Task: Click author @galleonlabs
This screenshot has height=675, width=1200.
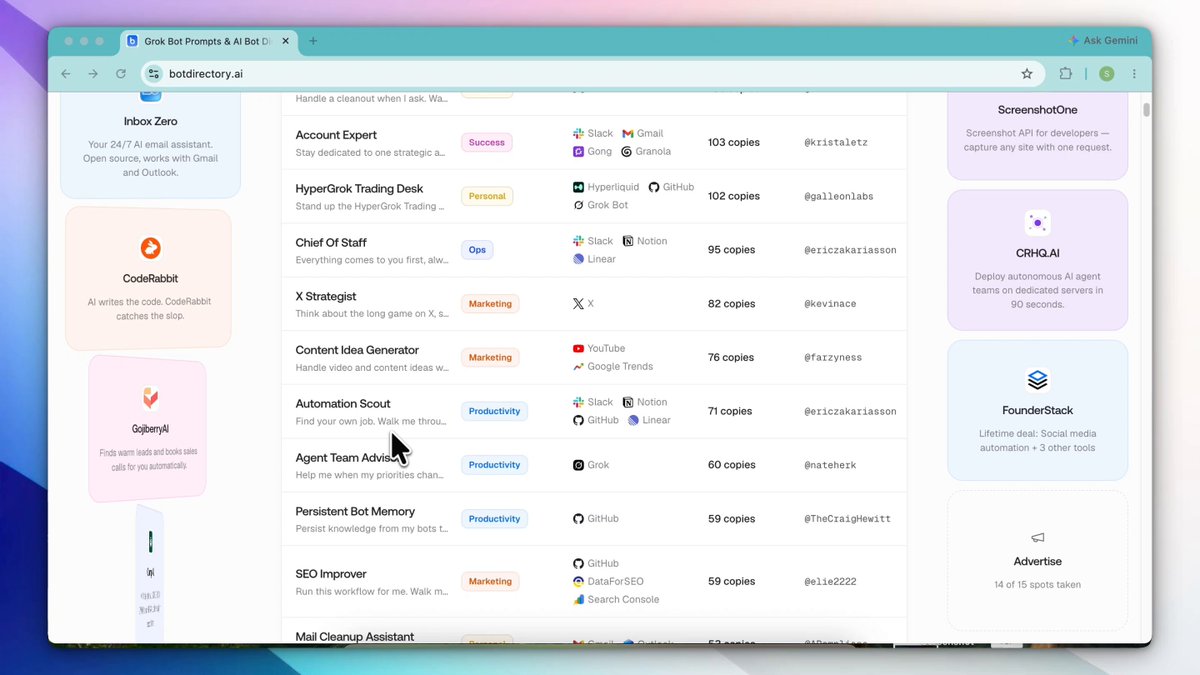Action: (839, 196)
